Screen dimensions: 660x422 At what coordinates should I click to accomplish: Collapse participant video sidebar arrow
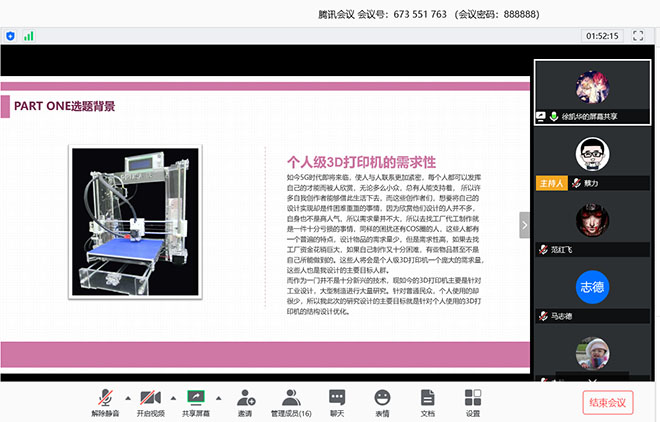pos(524,225)
